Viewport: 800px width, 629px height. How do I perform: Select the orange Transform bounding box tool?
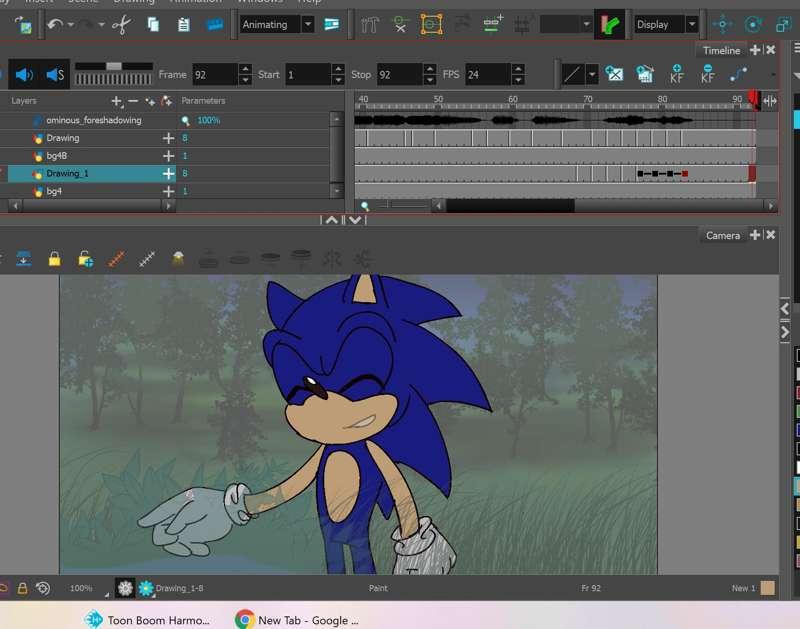pos(431,24)
